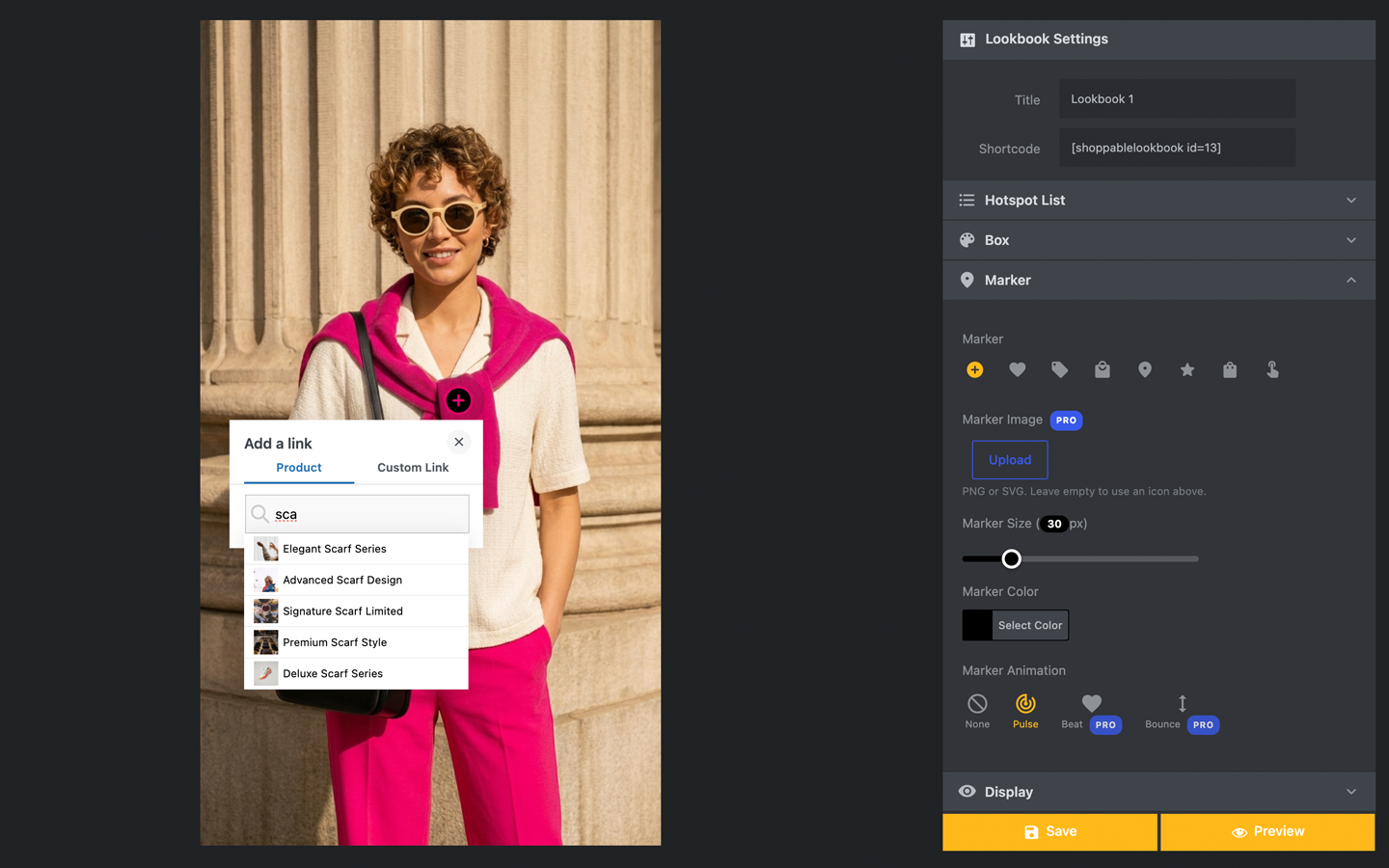This screenshot has height=868, width=1389.
Task: Click the Display section chevron arrow
Action: 1351,792
